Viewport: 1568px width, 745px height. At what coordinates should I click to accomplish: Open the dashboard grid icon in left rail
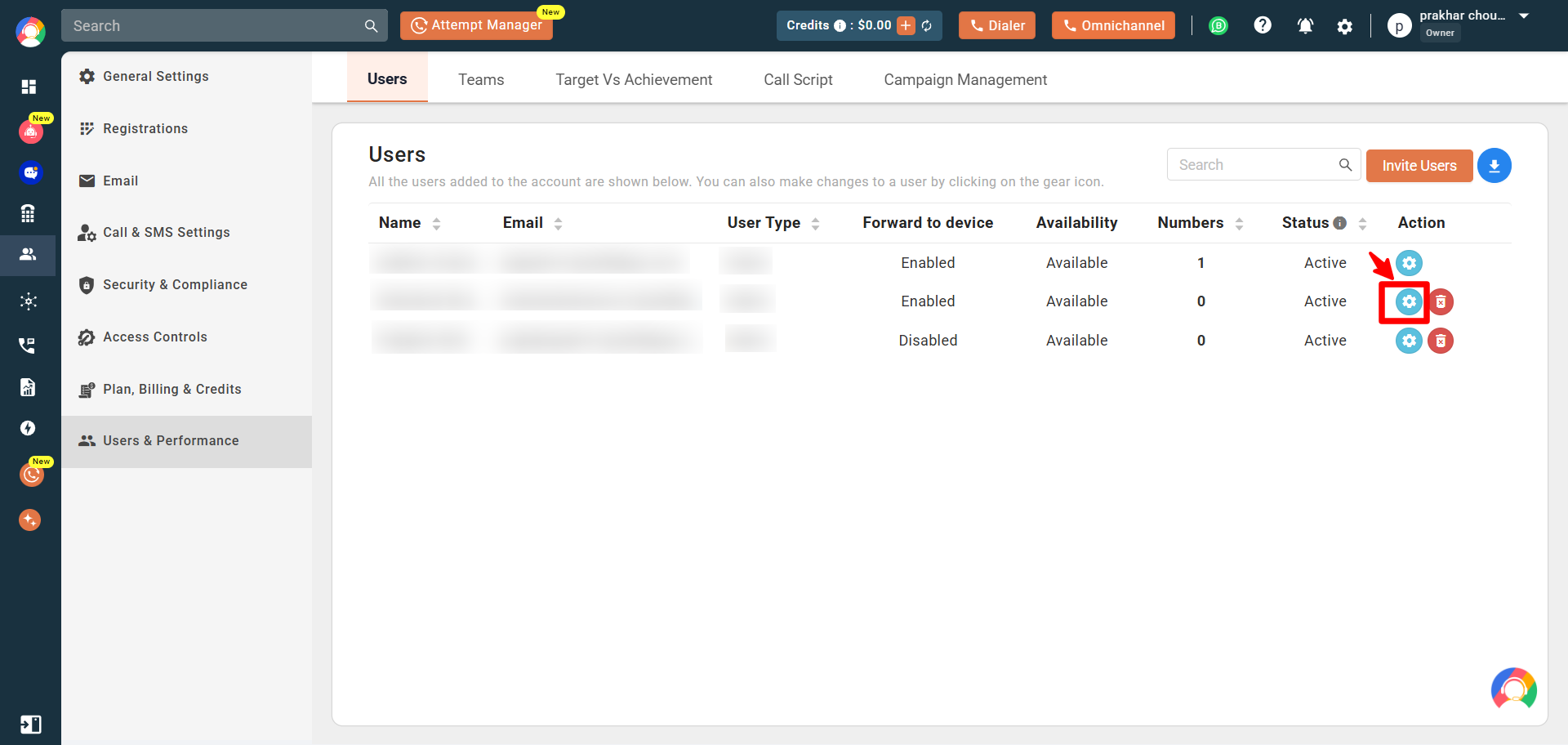point(29,87)
